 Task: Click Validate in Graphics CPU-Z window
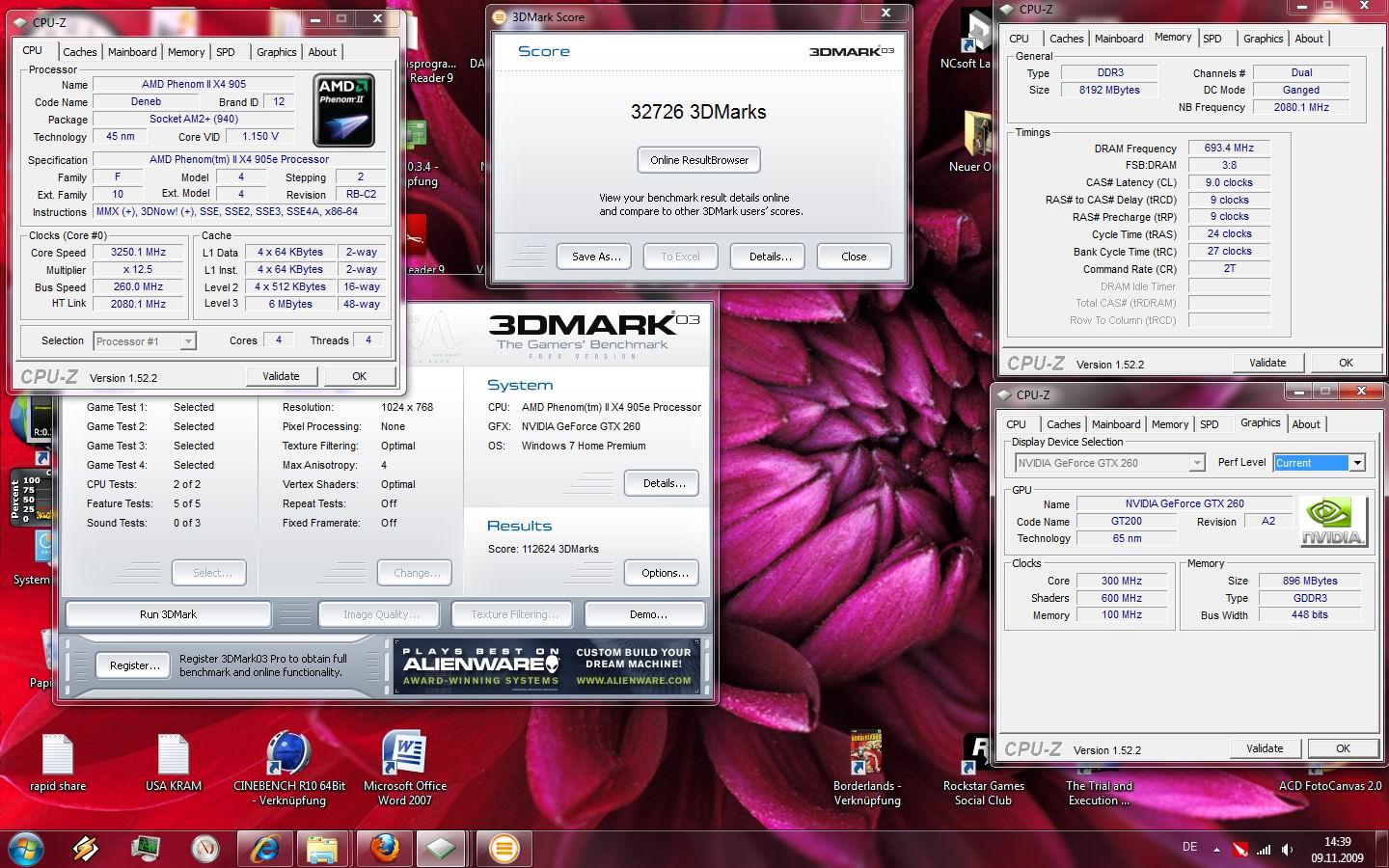point(1265,748)
